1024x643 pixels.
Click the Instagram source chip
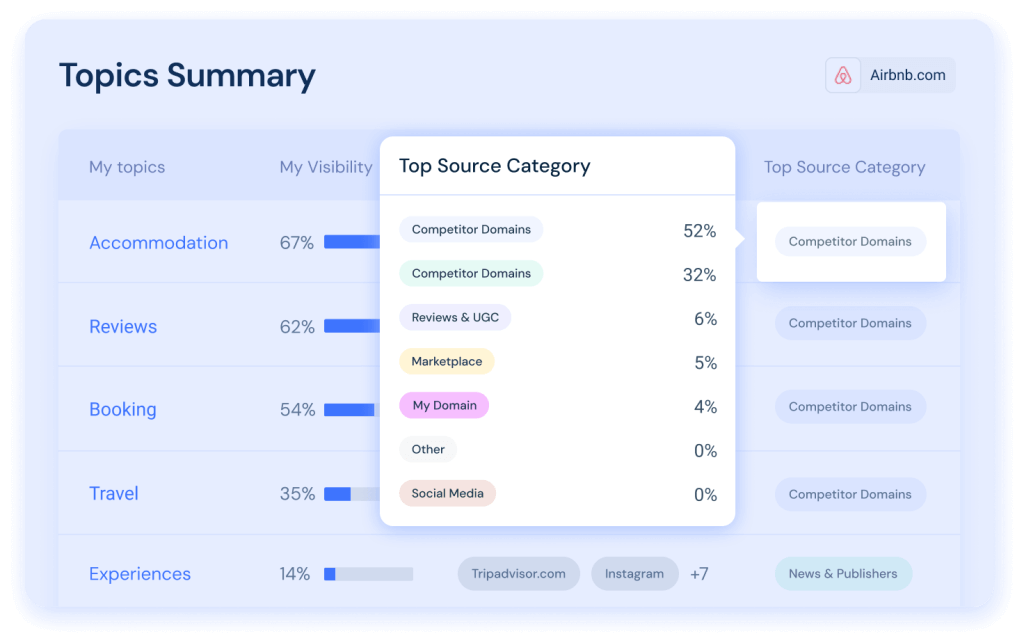point(634,574)
